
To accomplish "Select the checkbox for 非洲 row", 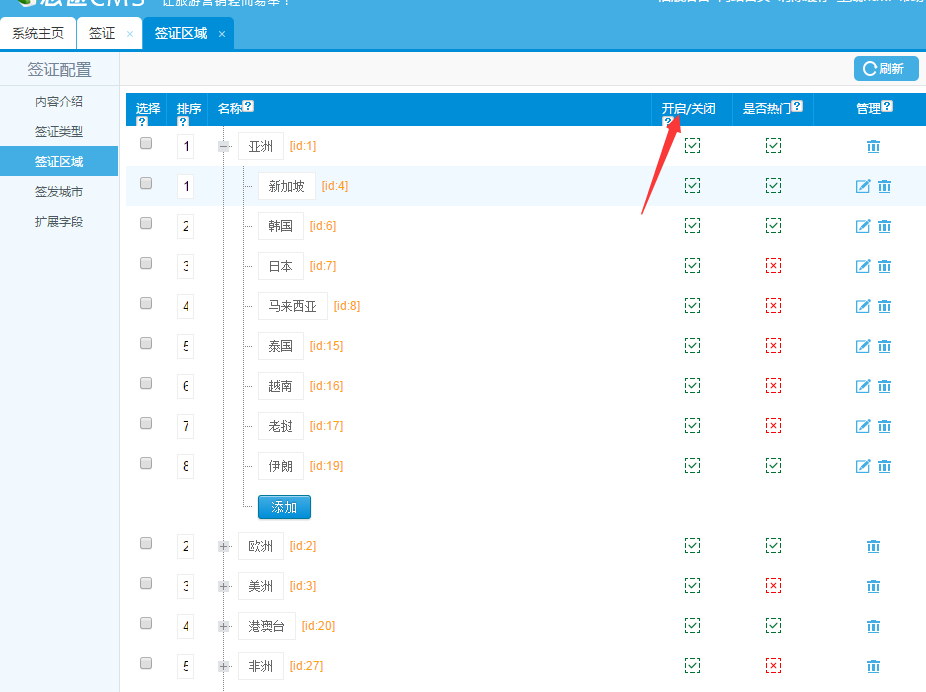I will (146, 663).
